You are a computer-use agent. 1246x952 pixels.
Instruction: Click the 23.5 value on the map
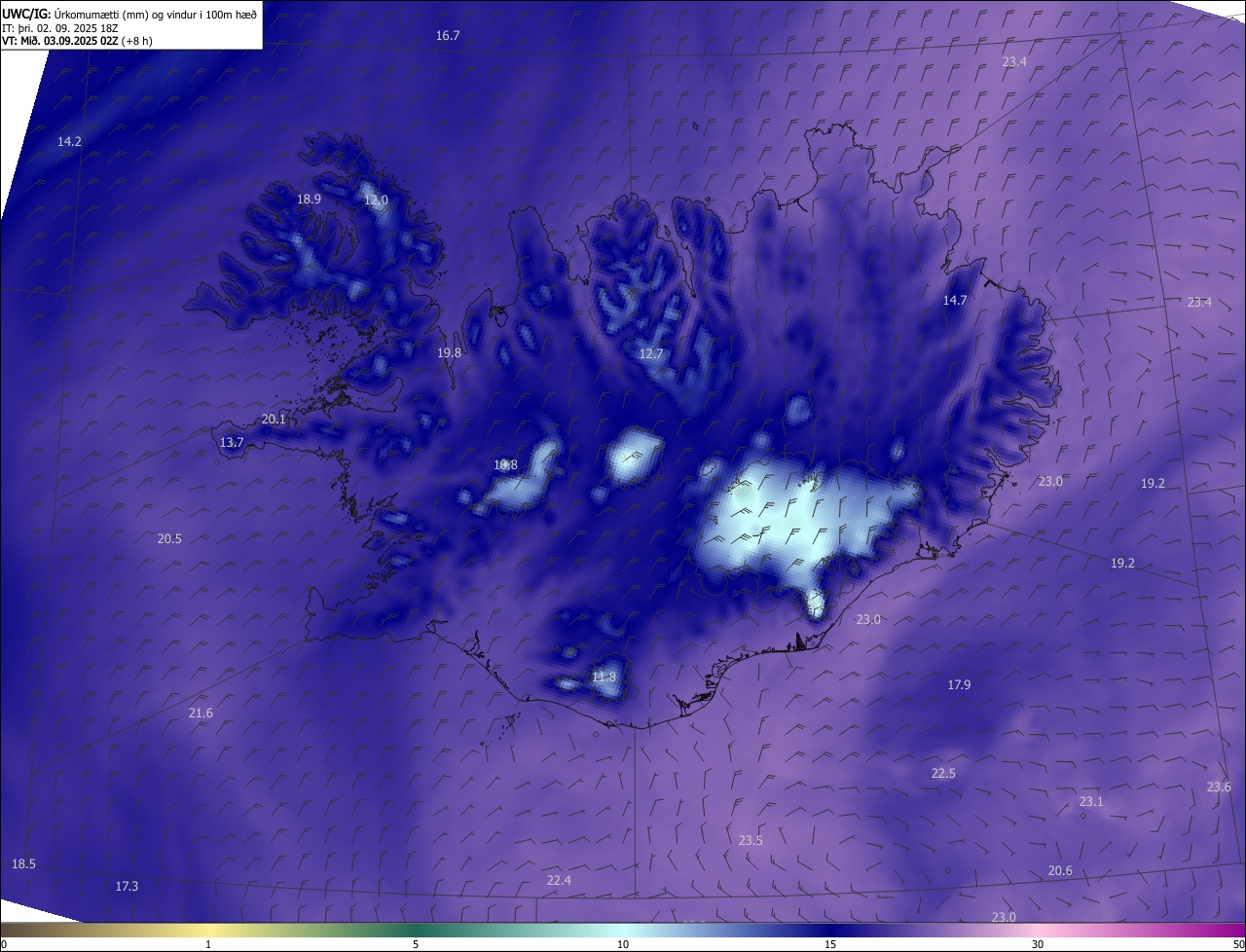[751, 840]
